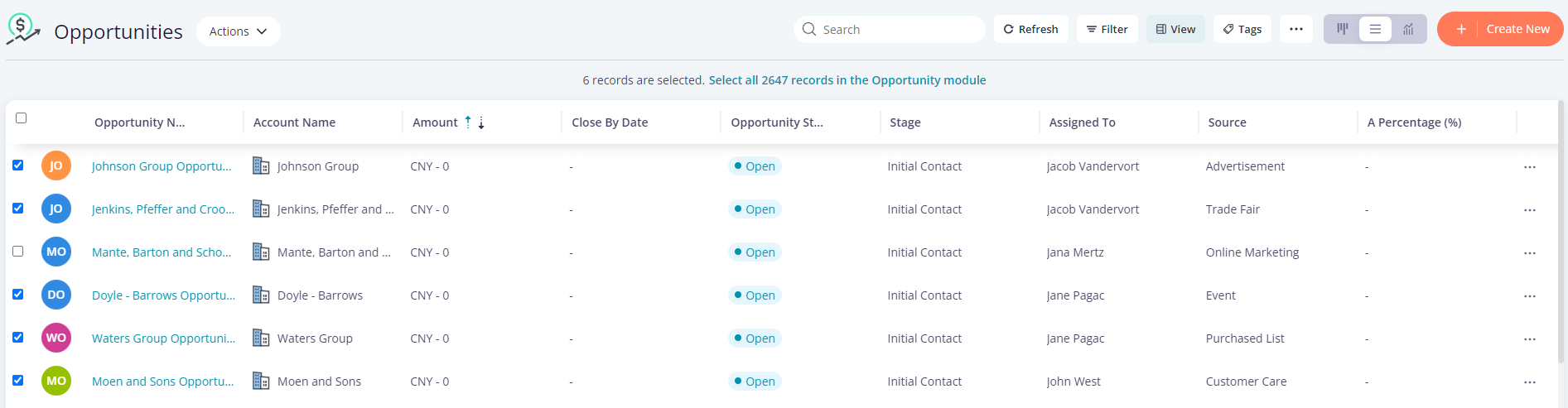
Task: Select all 2647 records link
Action: click(x=847, y=80)
